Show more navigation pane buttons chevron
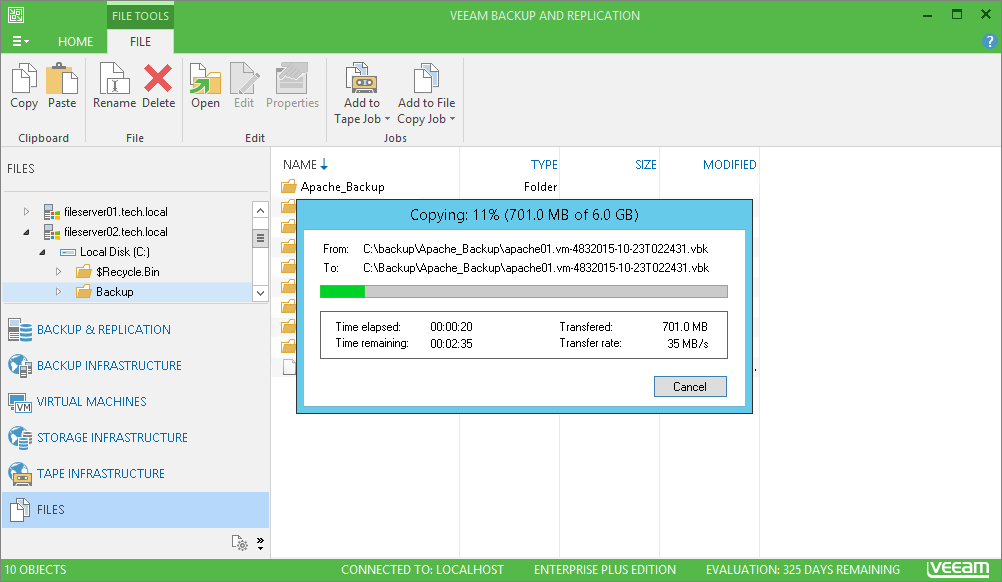 (261, 543)
